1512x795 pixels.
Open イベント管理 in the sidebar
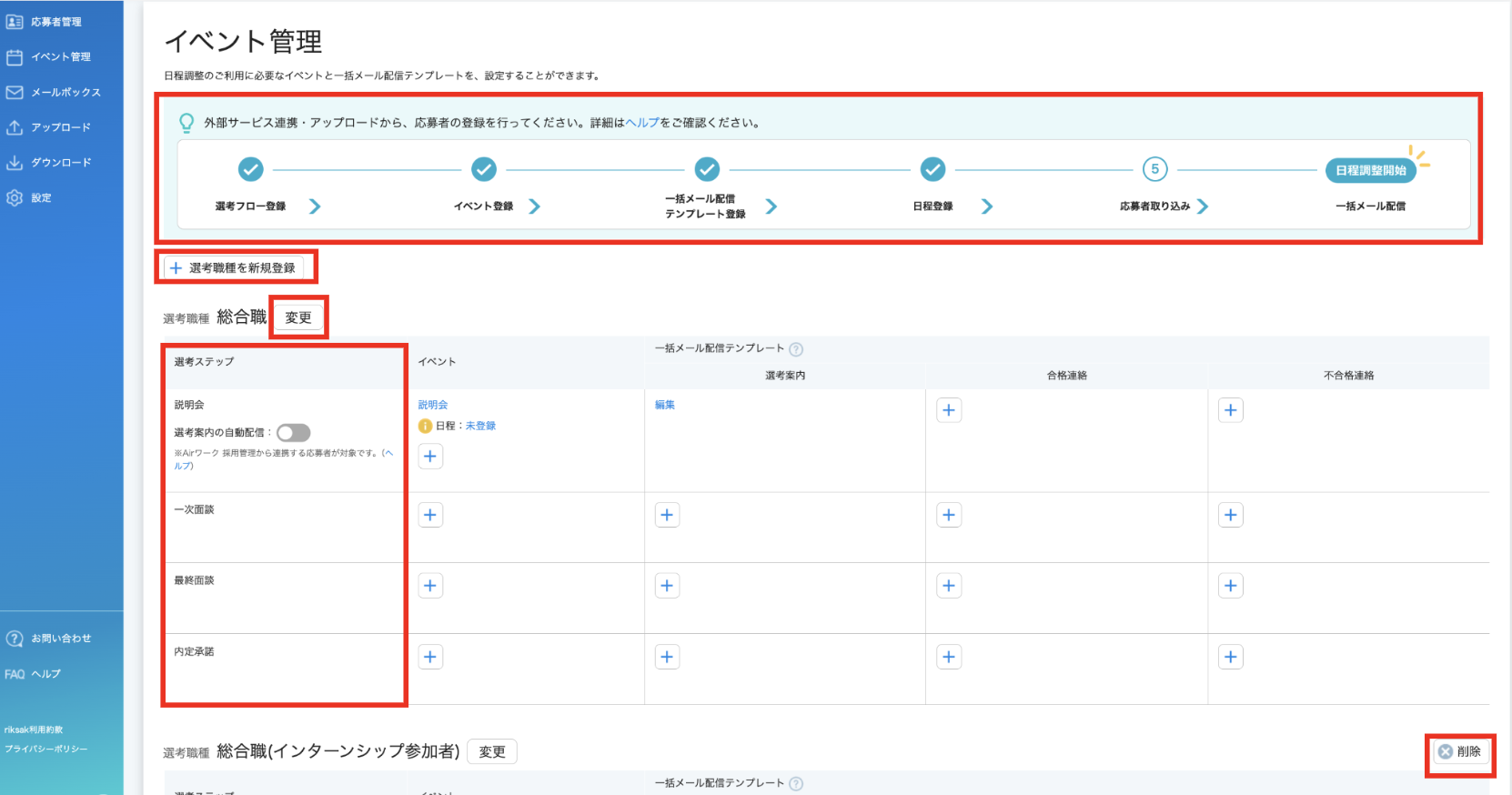(48, 56)
